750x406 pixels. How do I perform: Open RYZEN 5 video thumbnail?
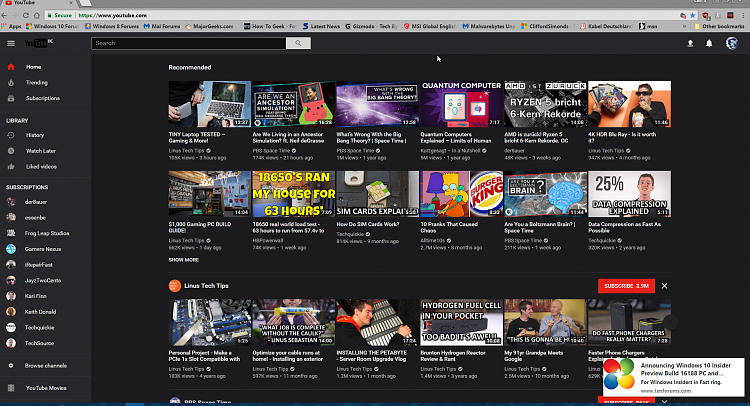545,104
